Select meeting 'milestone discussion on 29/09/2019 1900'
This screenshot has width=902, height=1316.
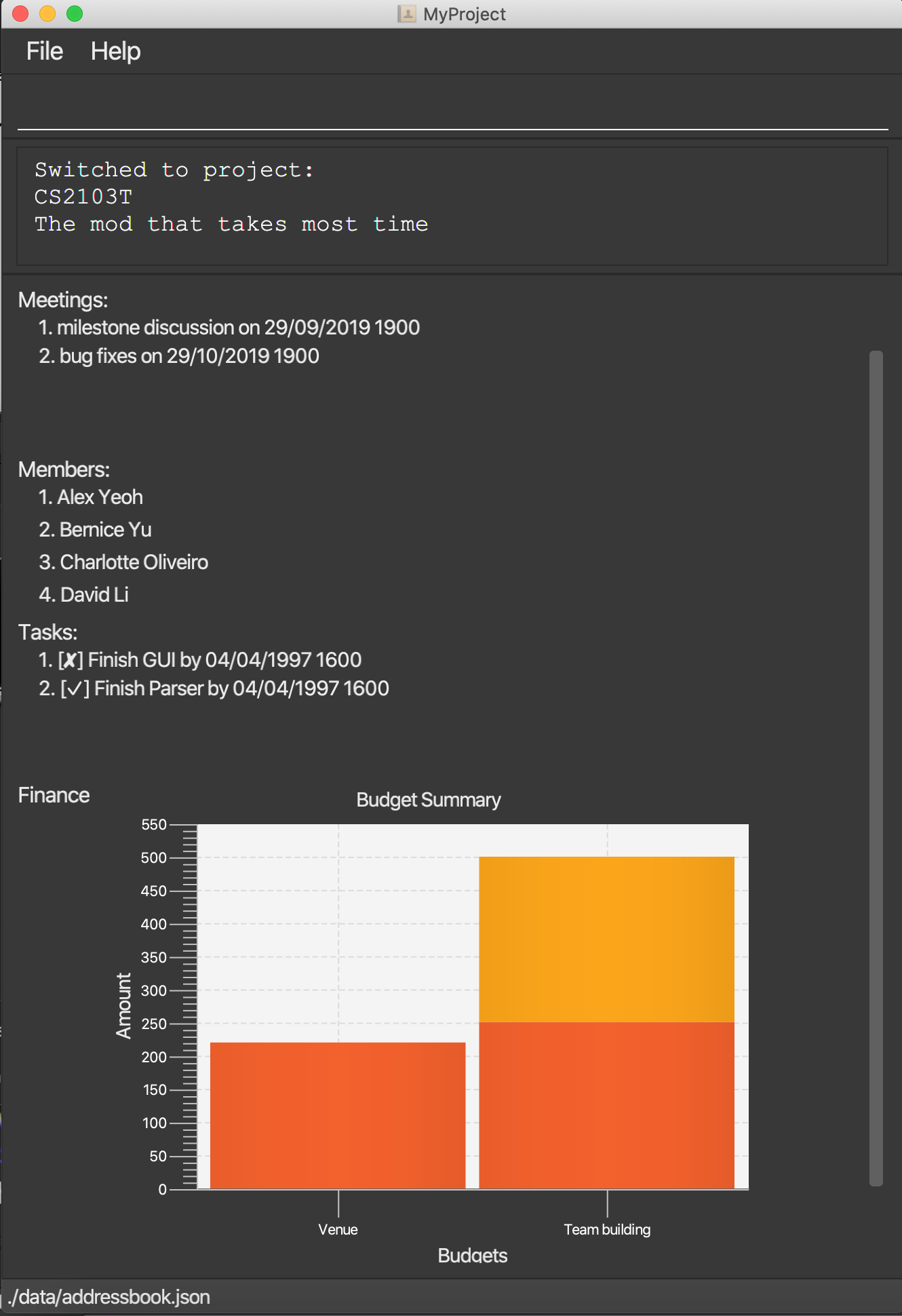pyautogui.click(x=229, y=328)
